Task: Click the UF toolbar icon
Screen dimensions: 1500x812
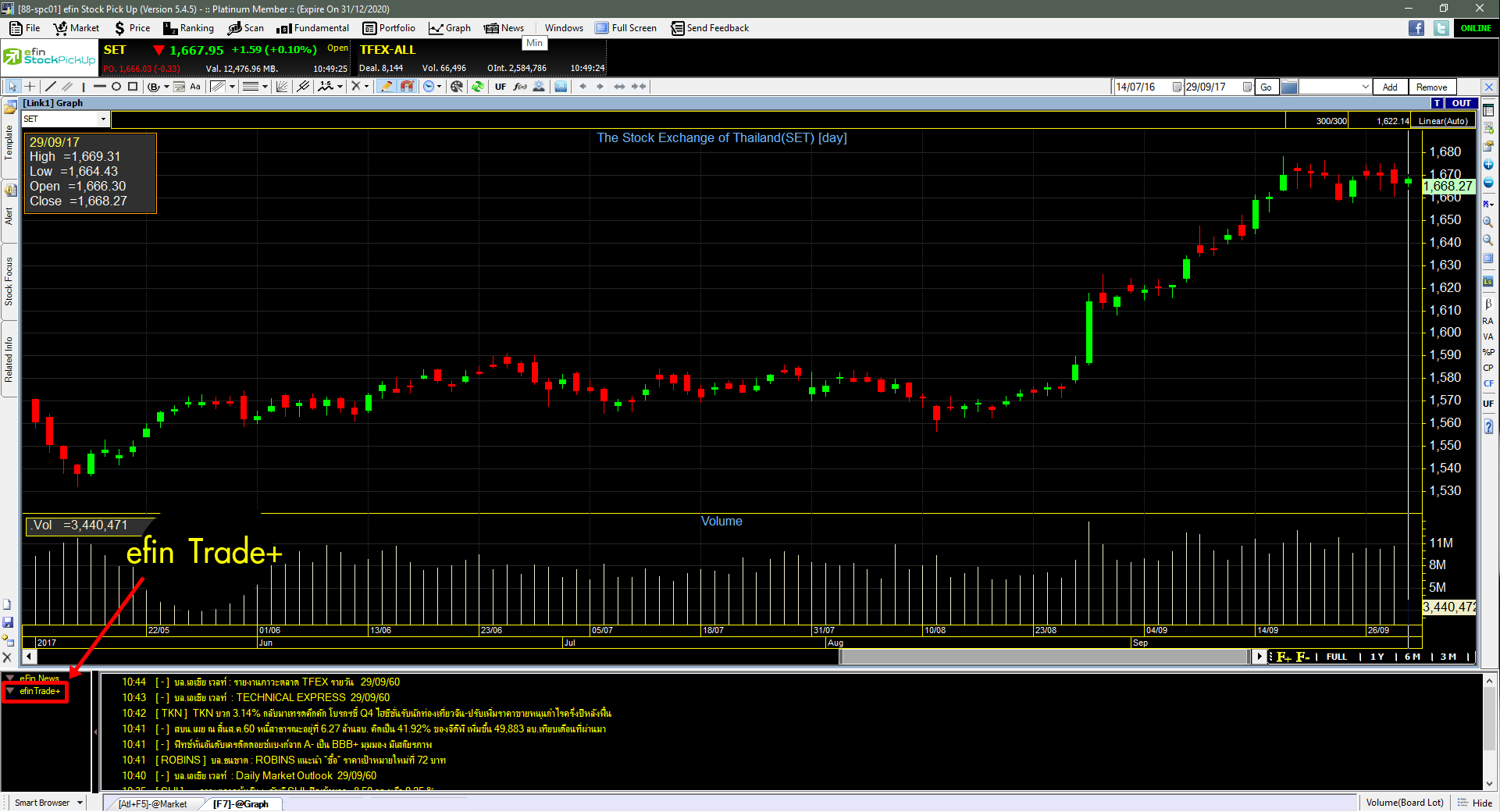Action: (x=501, y=87)
